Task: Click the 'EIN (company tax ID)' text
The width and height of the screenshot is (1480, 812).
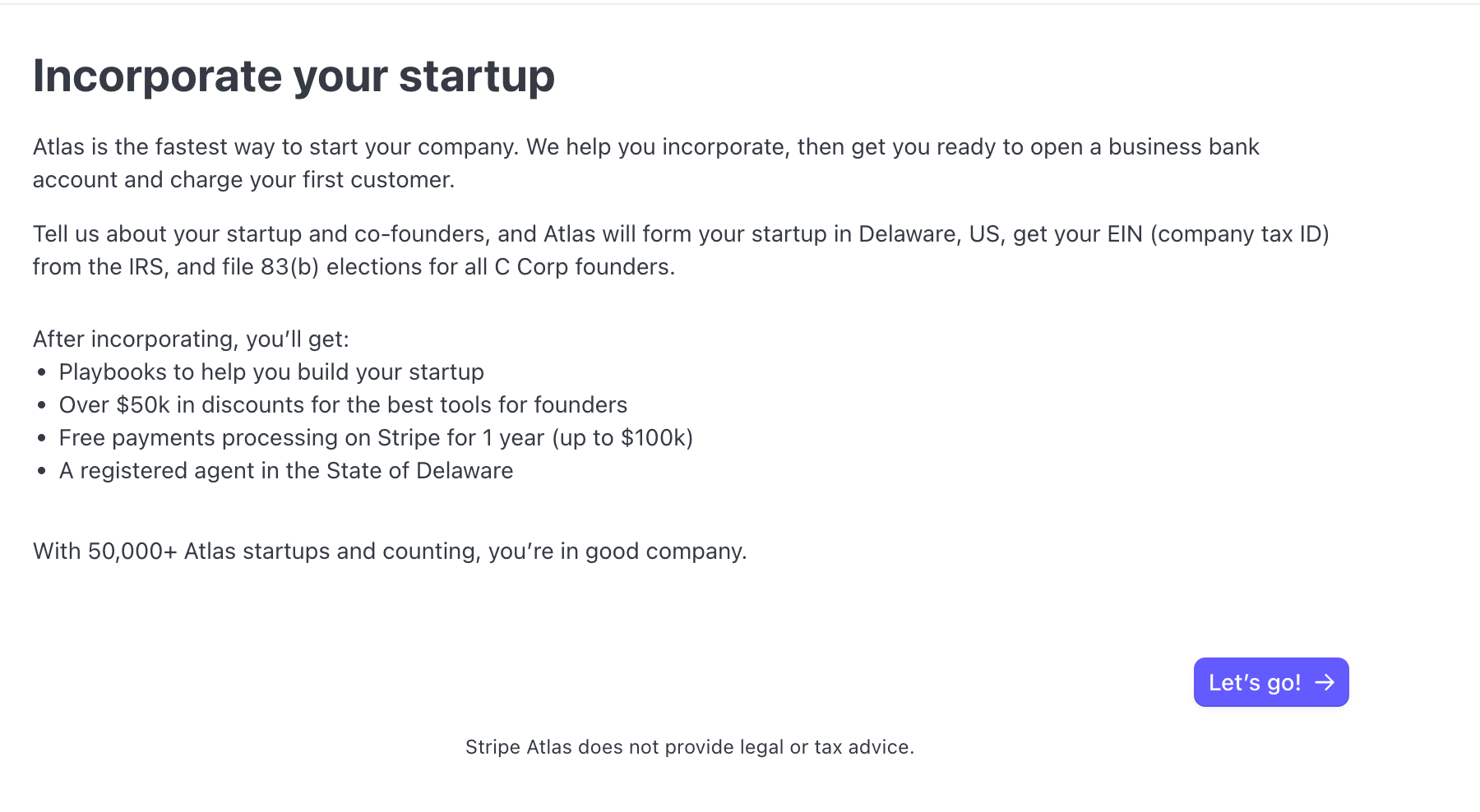Action: pos(1218,234)
